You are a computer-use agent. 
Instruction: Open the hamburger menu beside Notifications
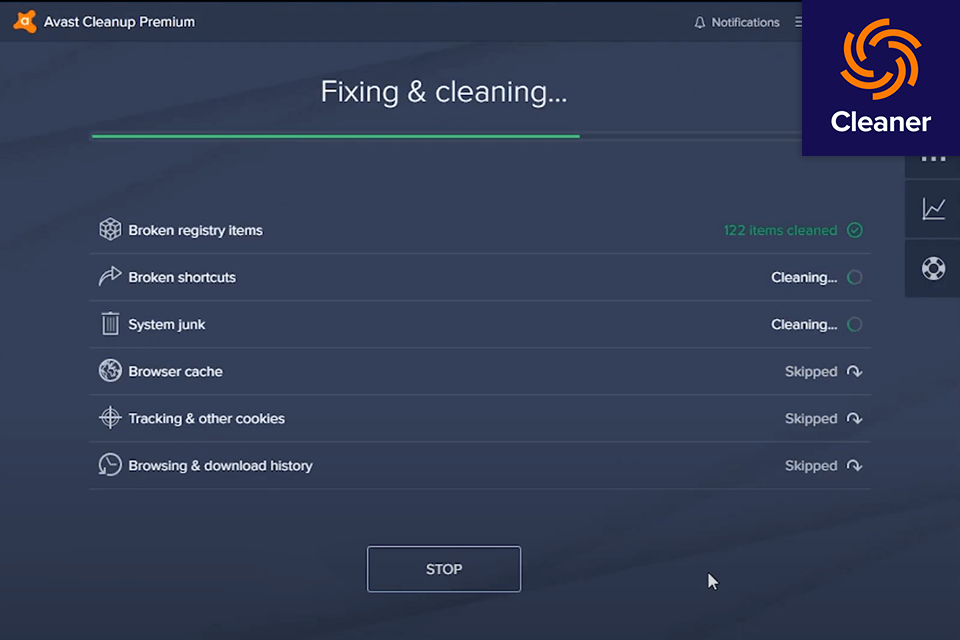[798, 22]
